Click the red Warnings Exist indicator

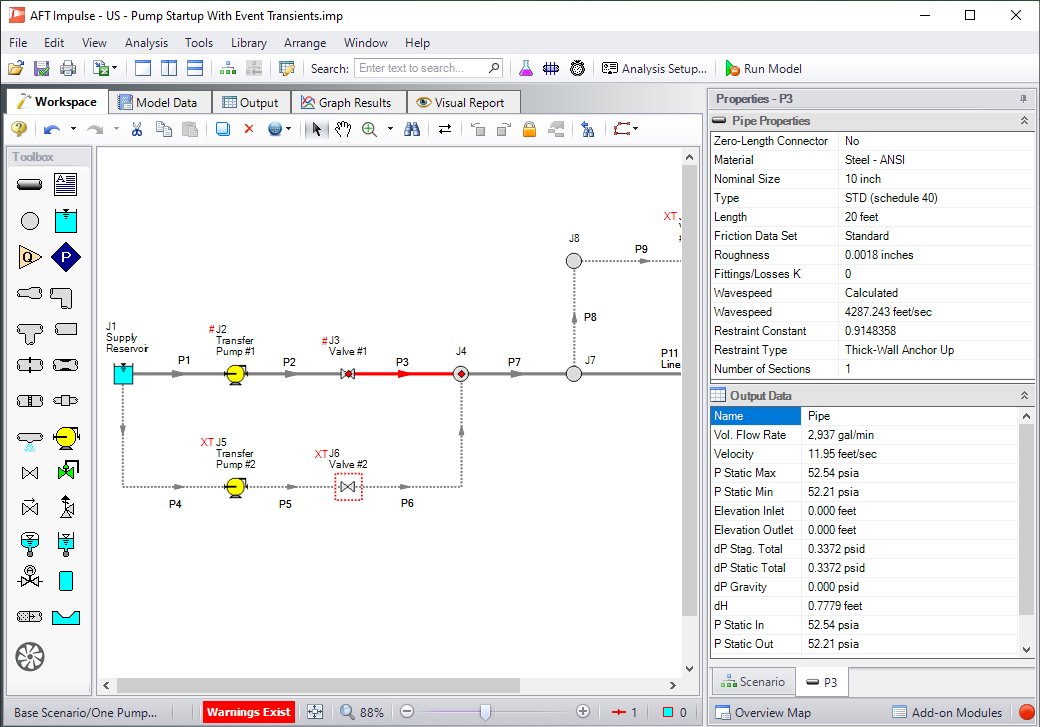coord(249,712)
